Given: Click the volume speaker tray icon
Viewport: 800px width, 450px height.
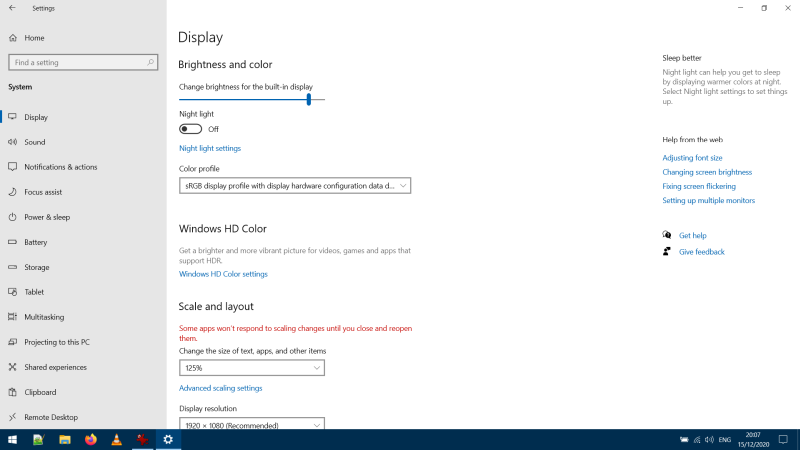Looking at the screenshot, I should [x=709, y=439].
